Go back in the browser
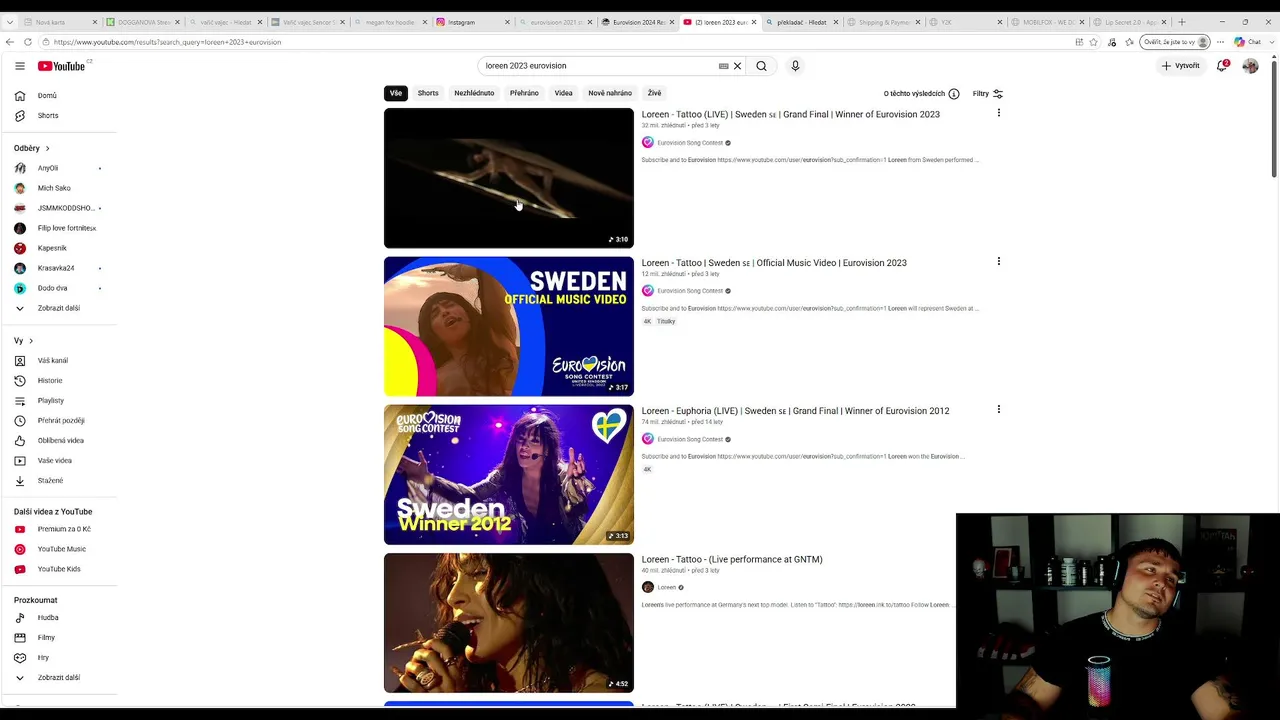 pos(9,42)
